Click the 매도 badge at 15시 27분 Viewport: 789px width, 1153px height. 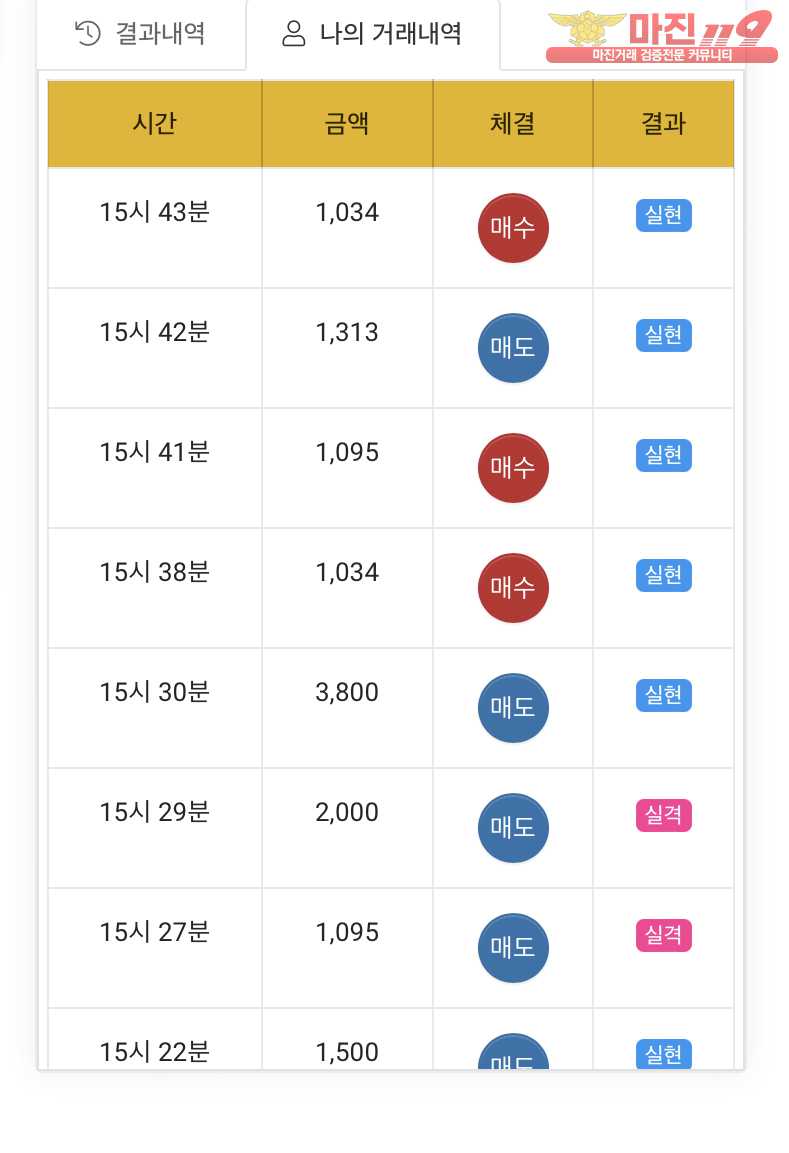[x=513, y=947]
